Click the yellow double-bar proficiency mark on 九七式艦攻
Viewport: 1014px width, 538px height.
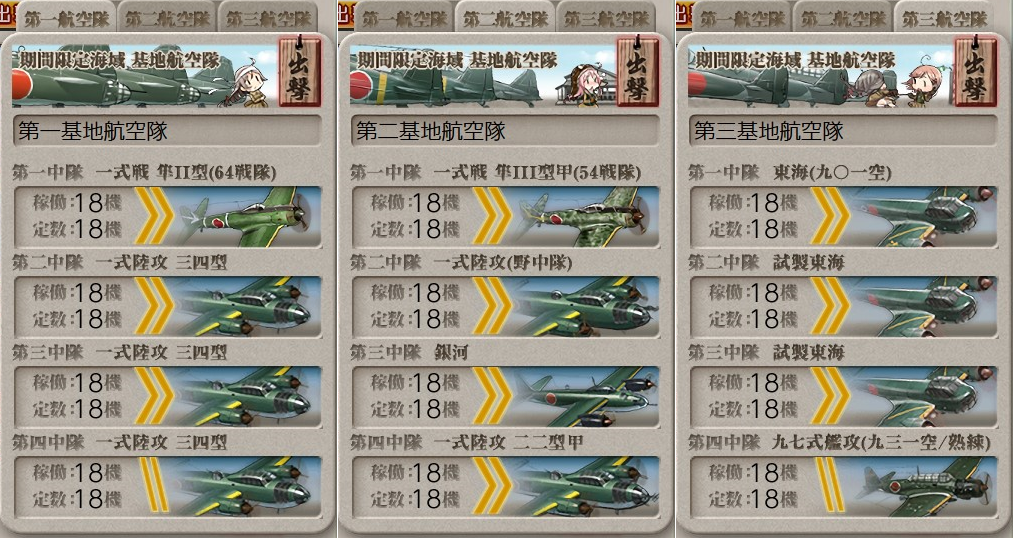(x=830, y=485)
